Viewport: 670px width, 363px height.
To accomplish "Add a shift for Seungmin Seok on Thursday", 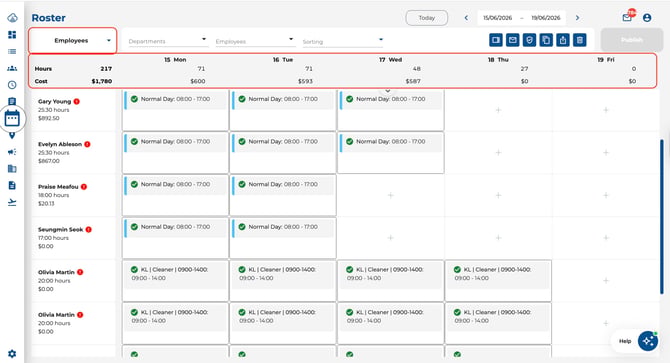I will tap(498, 237).
